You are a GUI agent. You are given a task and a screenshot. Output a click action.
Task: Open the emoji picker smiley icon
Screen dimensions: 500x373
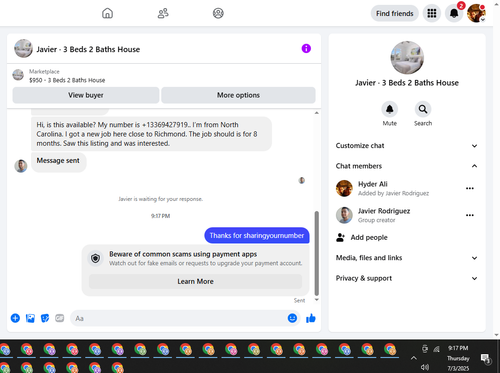click(292, 318)
